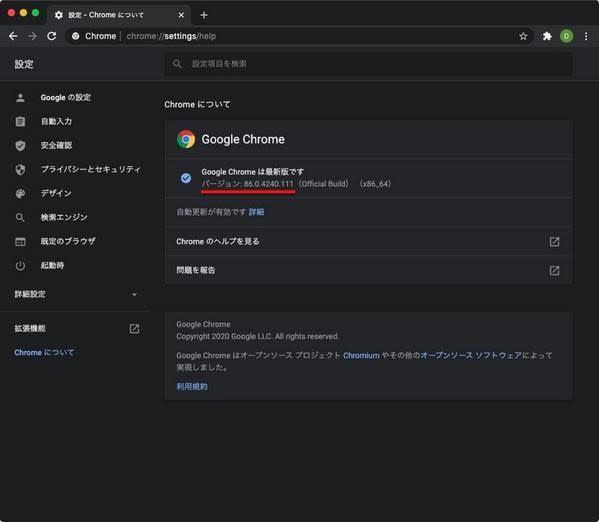599x522 pixels.
Task: Open Chrome's three-dot menu
Action: 586,36
